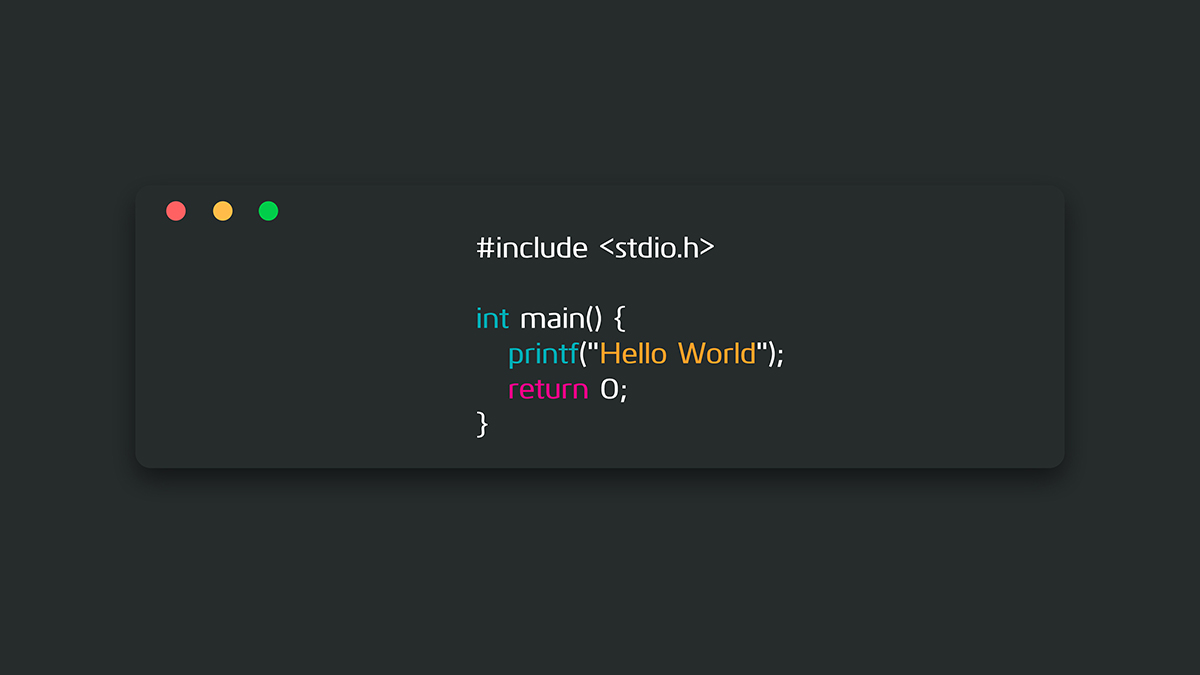This screenshot has width=1200, height=675.
Task: Click the printf function call
Action: (x=543, y=355)
